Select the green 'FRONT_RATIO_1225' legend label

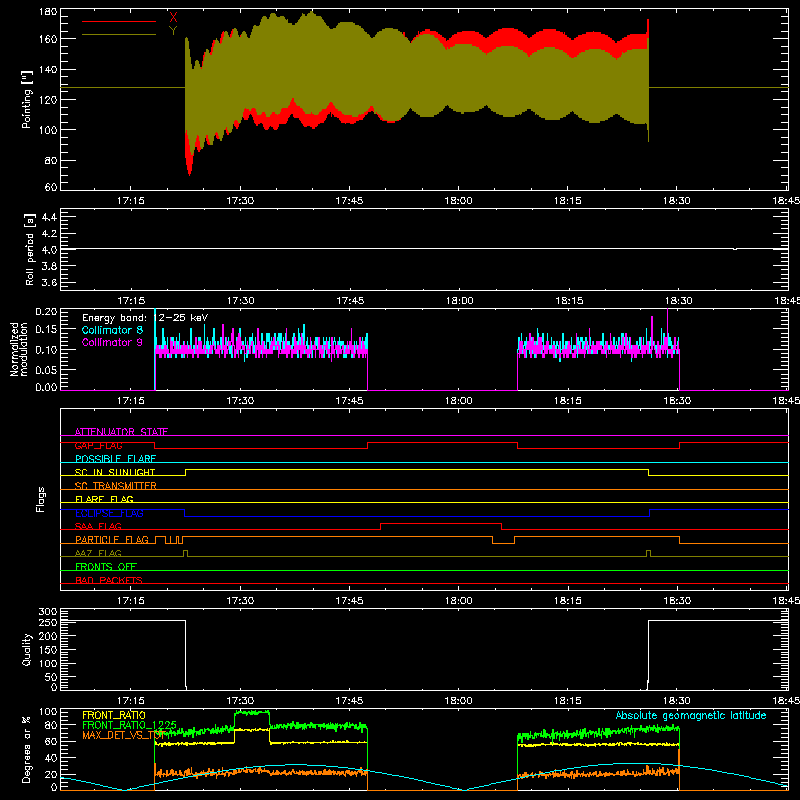click(130, 725)
